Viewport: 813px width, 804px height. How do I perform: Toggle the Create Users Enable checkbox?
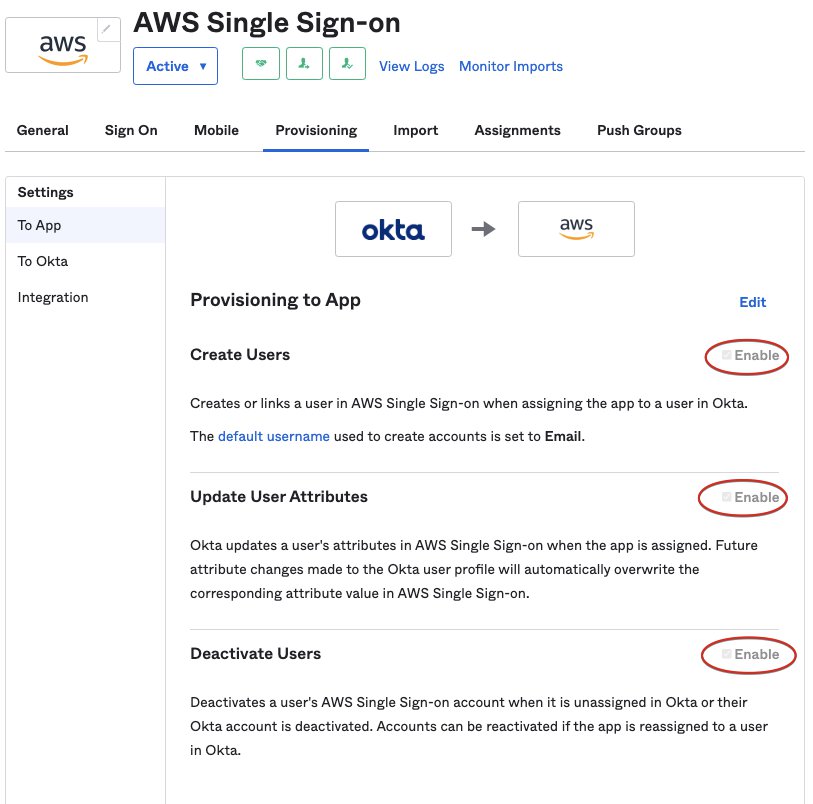click(726, 355)
